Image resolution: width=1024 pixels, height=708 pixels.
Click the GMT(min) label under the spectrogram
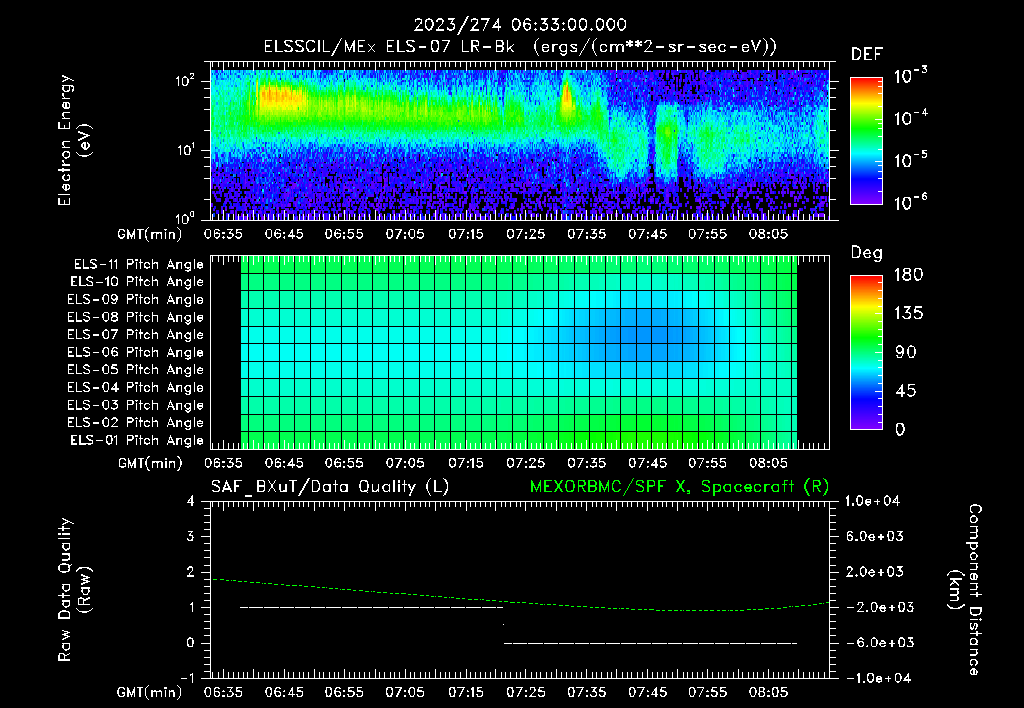coord(150,234)
